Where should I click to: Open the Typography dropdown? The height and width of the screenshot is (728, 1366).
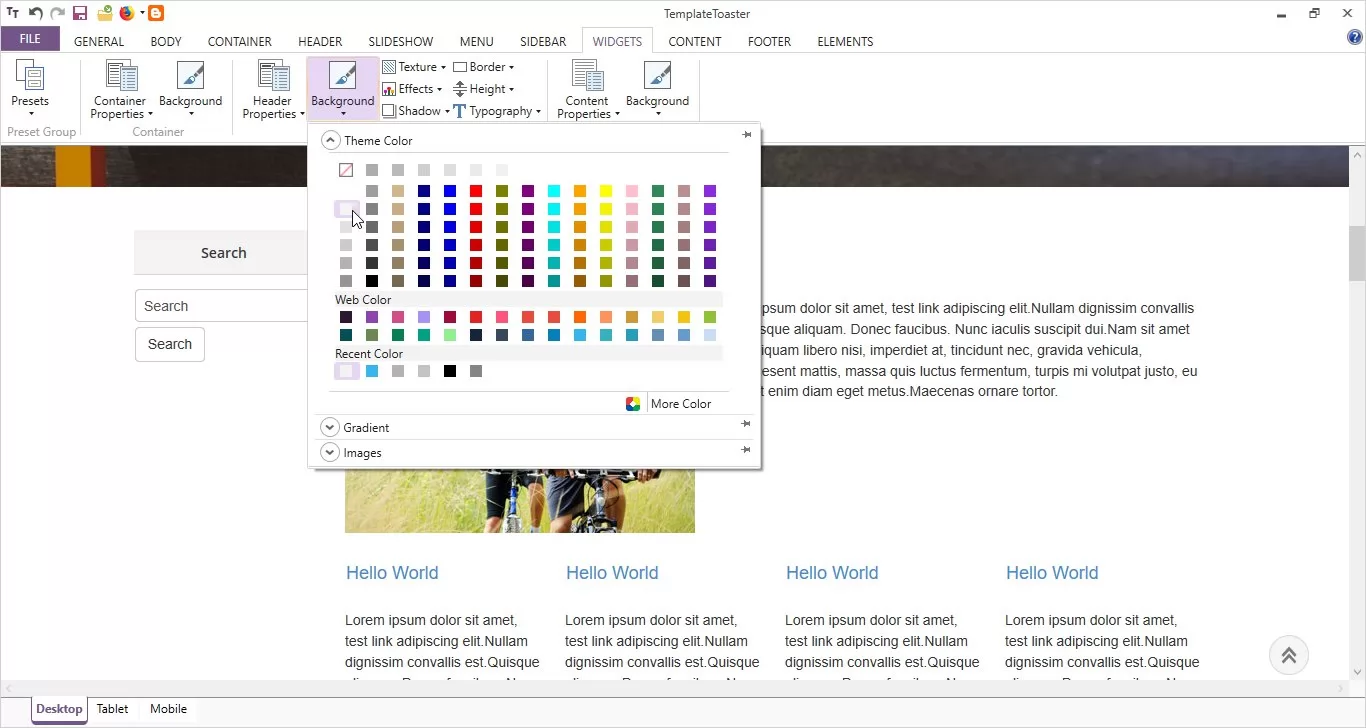click(x=497, y=111)
